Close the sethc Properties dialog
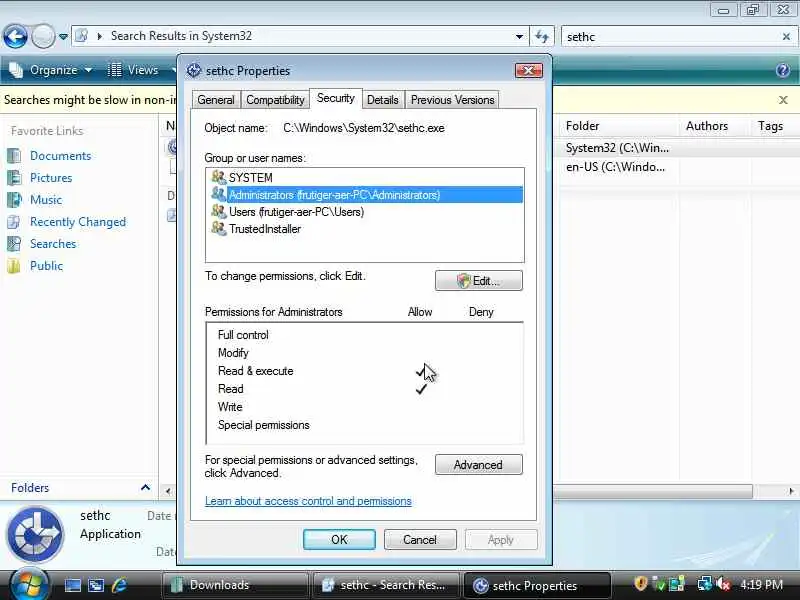 point(529,70)
